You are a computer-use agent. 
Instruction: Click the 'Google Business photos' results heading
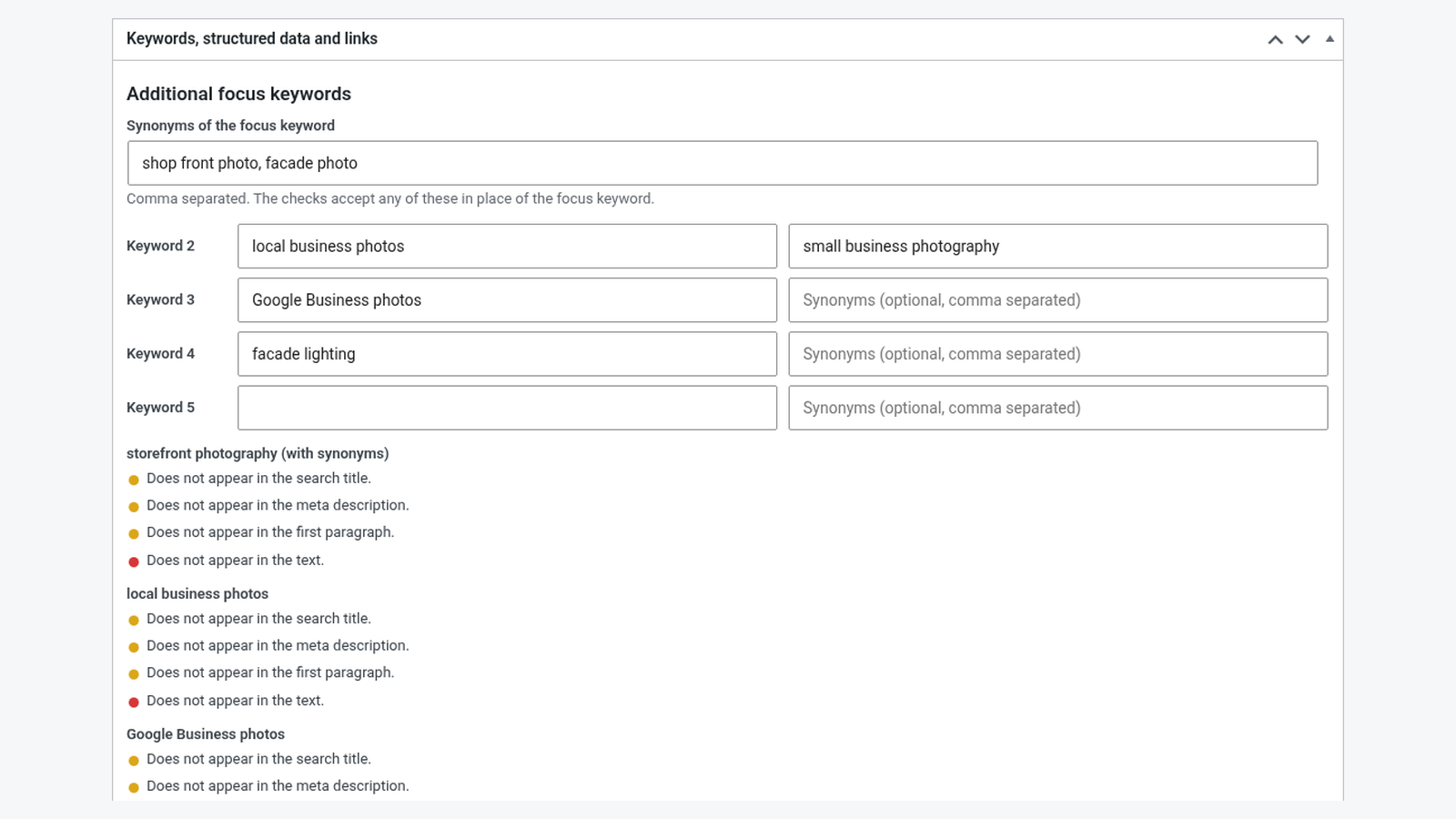point(206,733)
